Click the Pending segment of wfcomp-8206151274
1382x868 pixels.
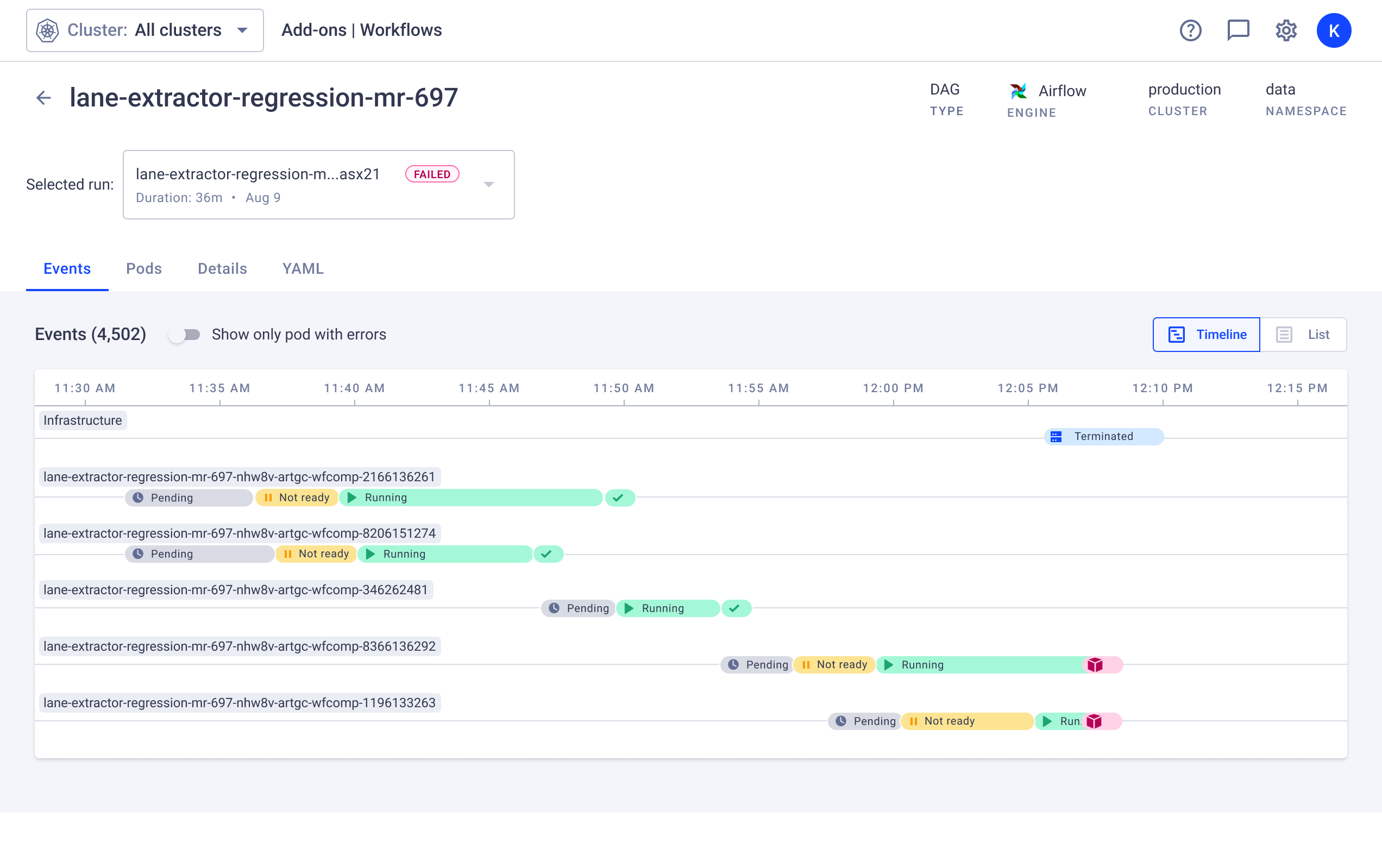coord(199,554)
